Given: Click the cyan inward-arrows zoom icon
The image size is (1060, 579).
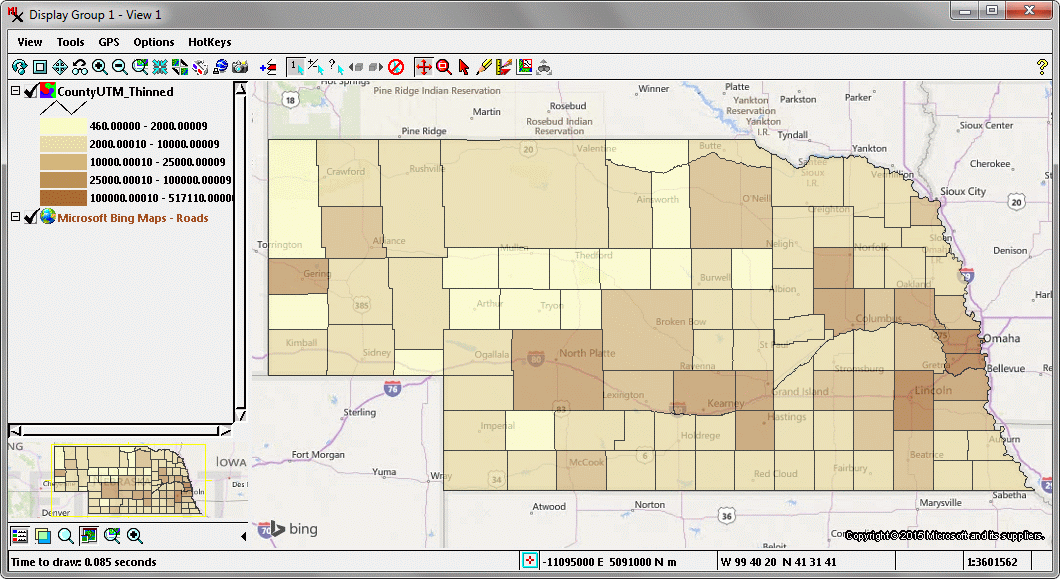Looking at the screenshot, I should 160,67.
